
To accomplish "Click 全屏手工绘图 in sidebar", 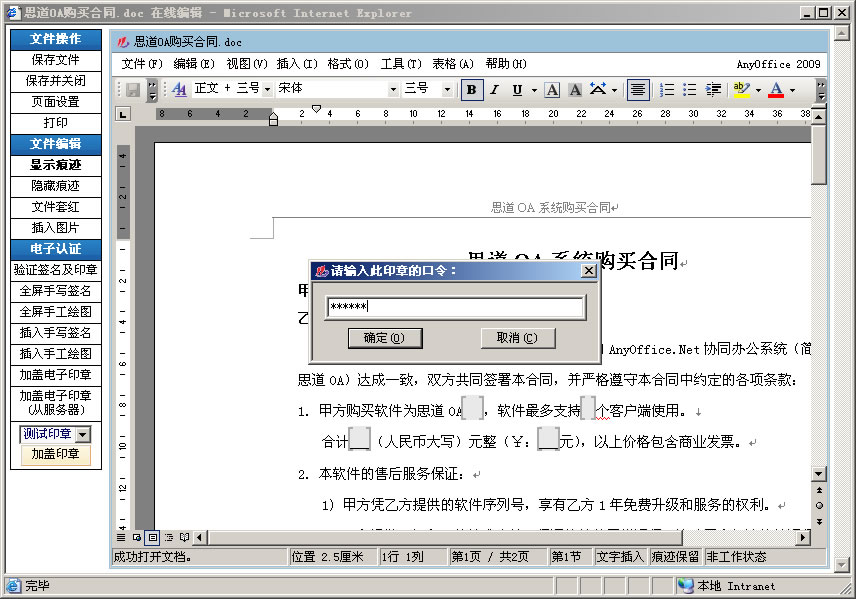I will [x=56, y=312].
